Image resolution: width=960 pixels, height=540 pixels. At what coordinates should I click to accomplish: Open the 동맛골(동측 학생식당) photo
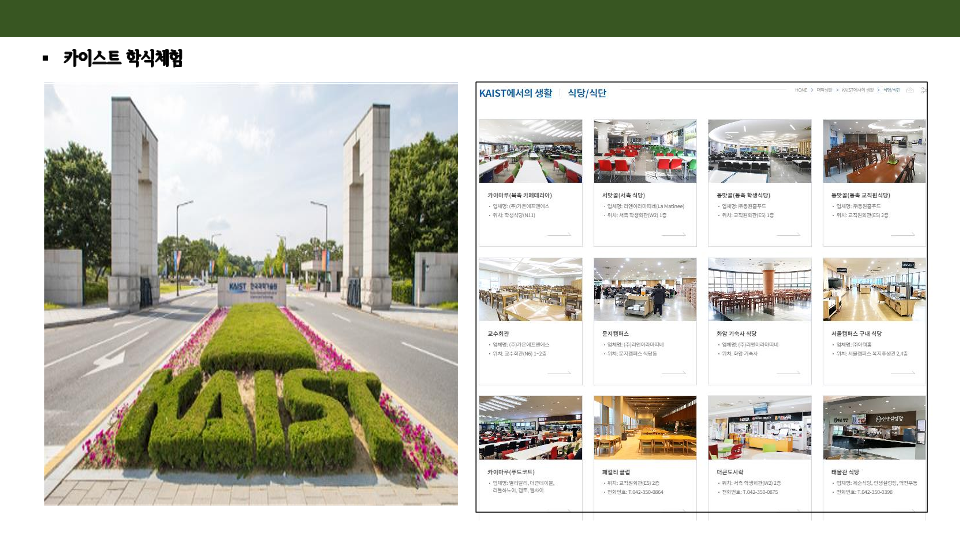759,151
